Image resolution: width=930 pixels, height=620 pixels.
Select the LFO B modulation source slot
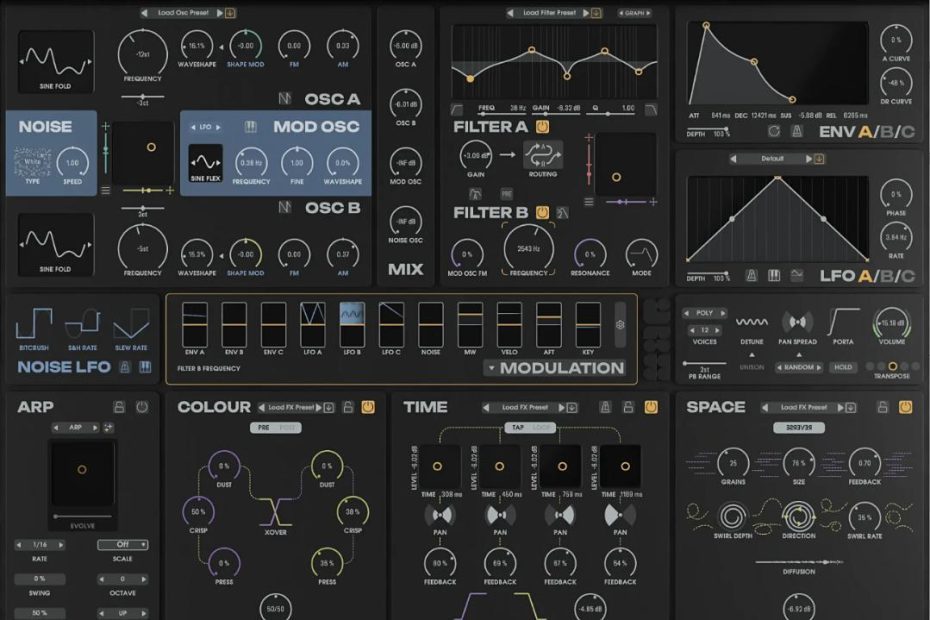click(x=352, y=325)
